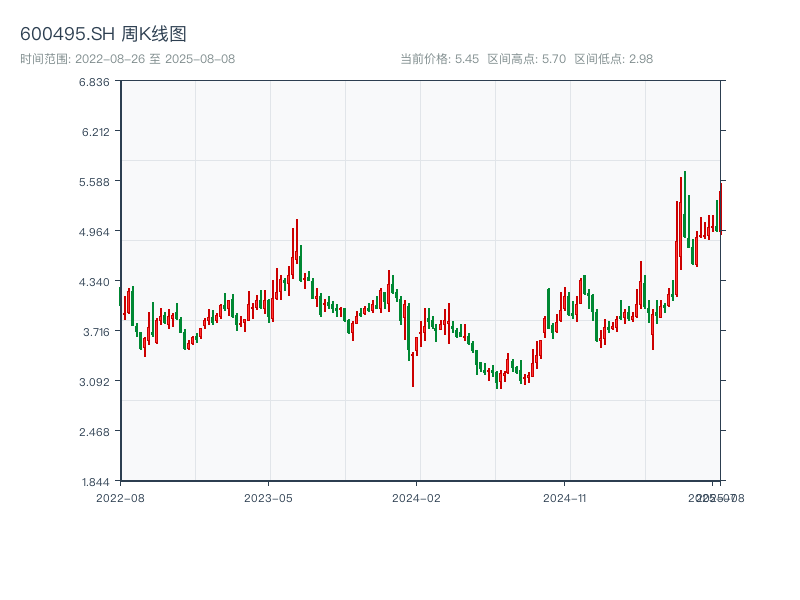Click the tallest green candle near the 5.70 peak
The height and width of the screenshot is (600, 800).
click(x=685, y=204)
